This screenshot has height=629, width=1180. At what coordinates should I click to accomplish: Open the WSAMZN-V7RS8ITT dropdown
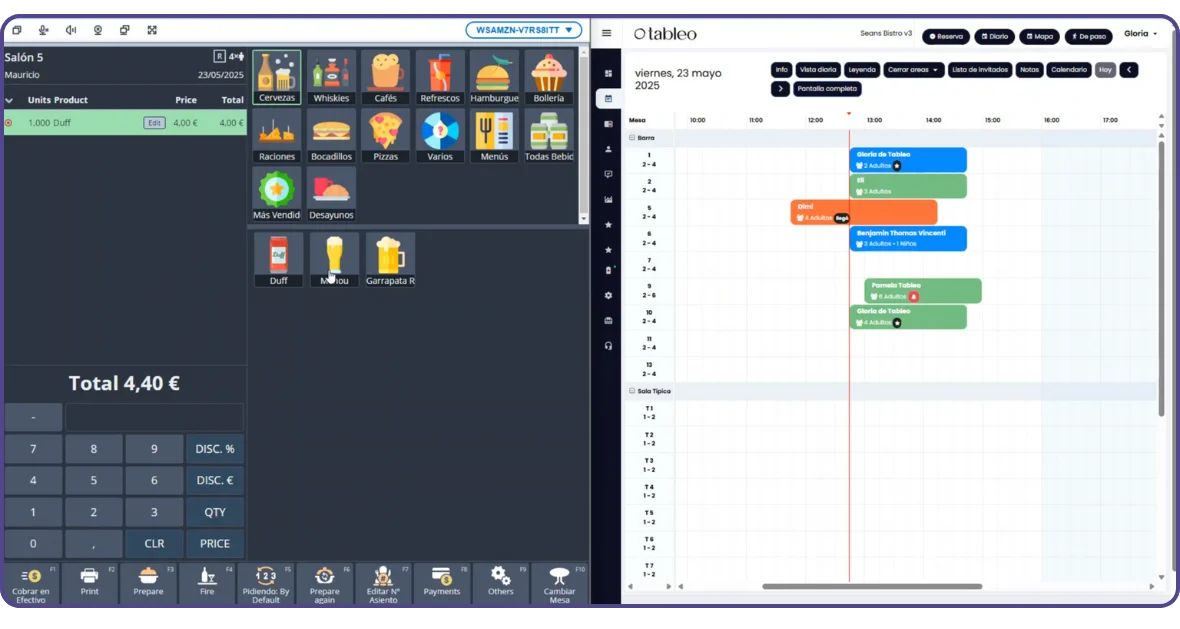524,30
